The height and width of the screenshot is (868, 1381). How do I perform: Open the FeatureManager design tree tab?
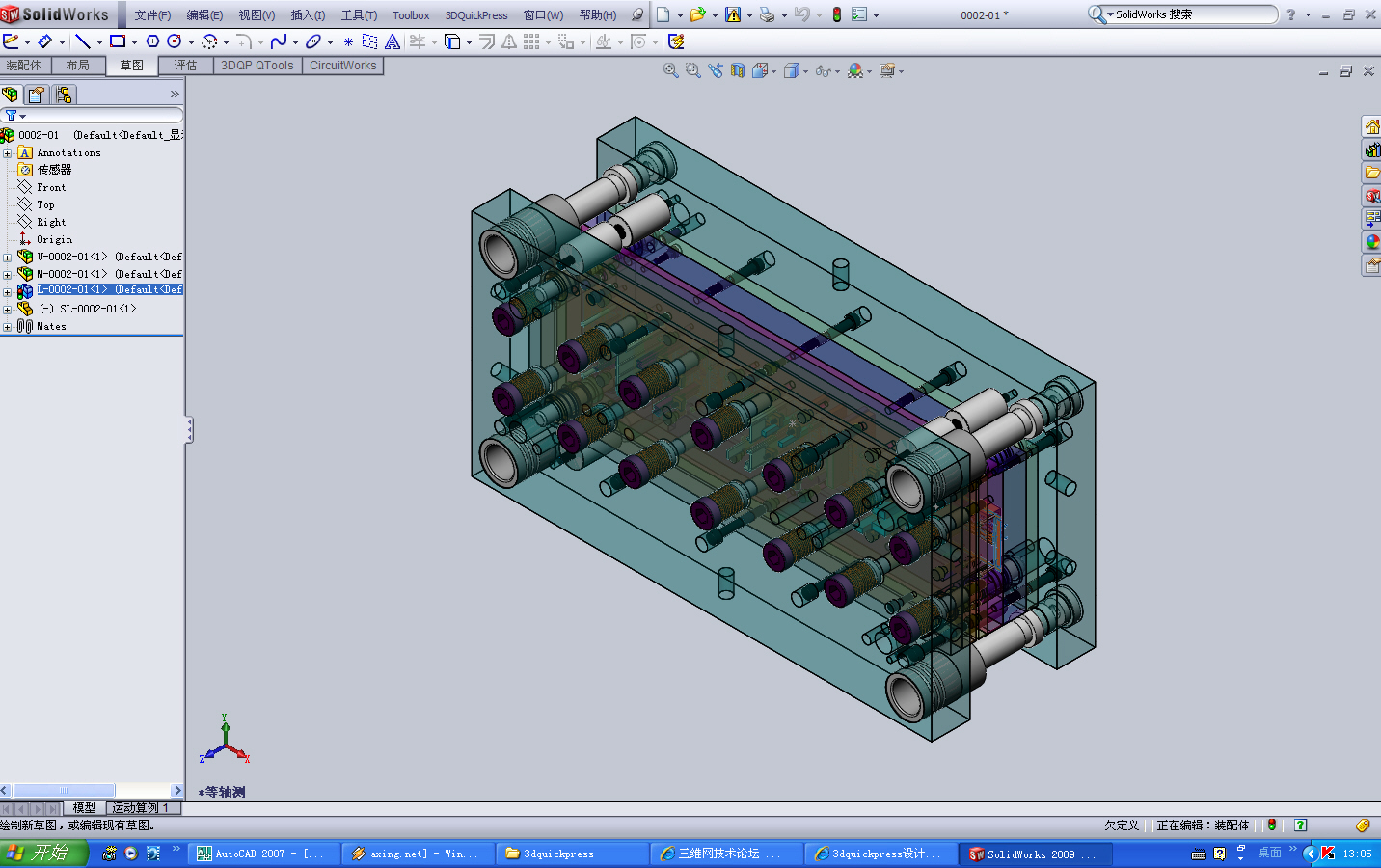tap(11, 95)
